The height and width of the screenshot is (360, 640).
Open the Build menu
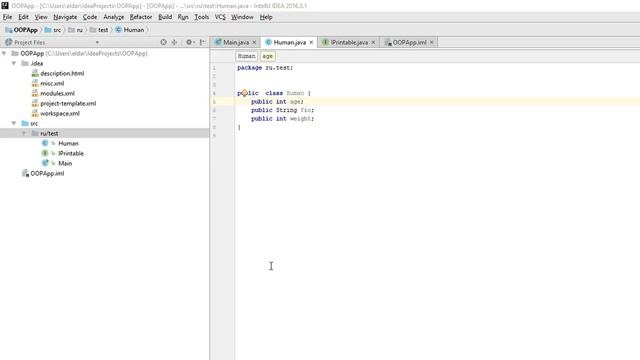click(165, 17)
